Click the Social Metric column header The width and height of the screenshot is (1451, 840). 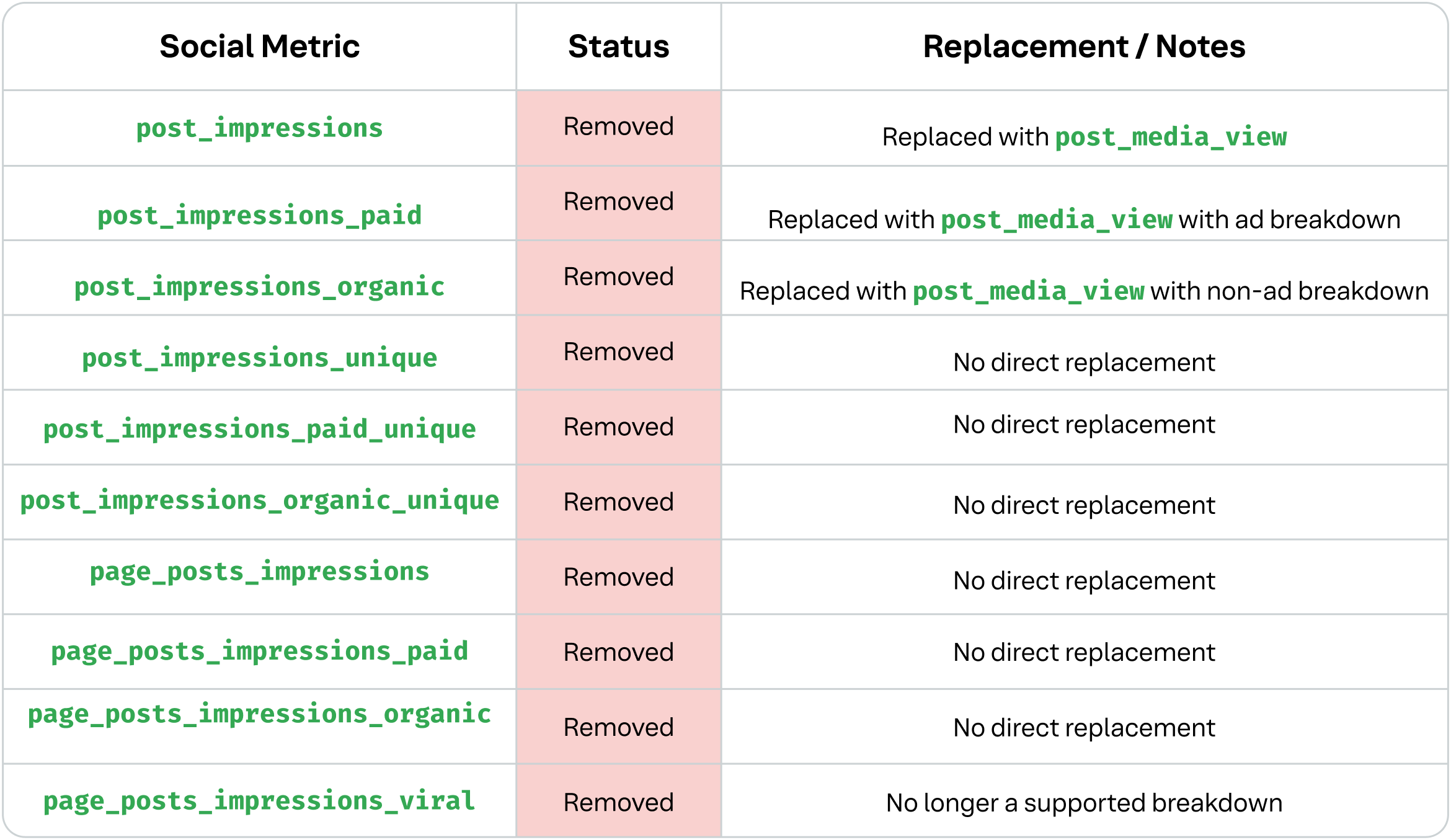coord(259,46)
